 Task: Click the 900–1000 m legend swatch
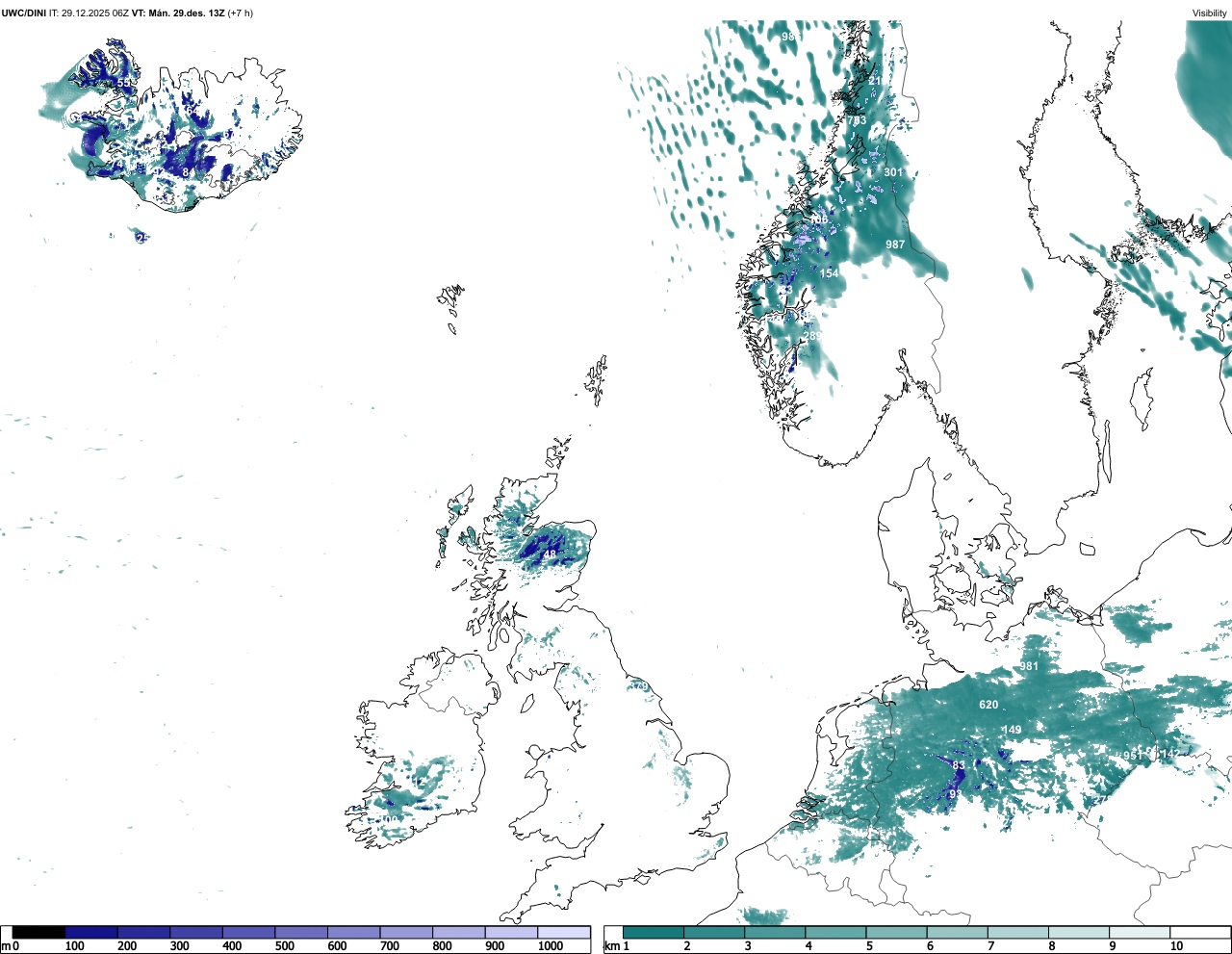511,932
